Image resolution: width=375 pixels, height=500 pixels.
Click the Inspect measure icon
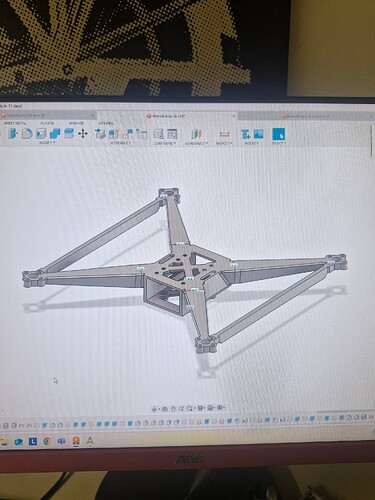tap(224, 135)
